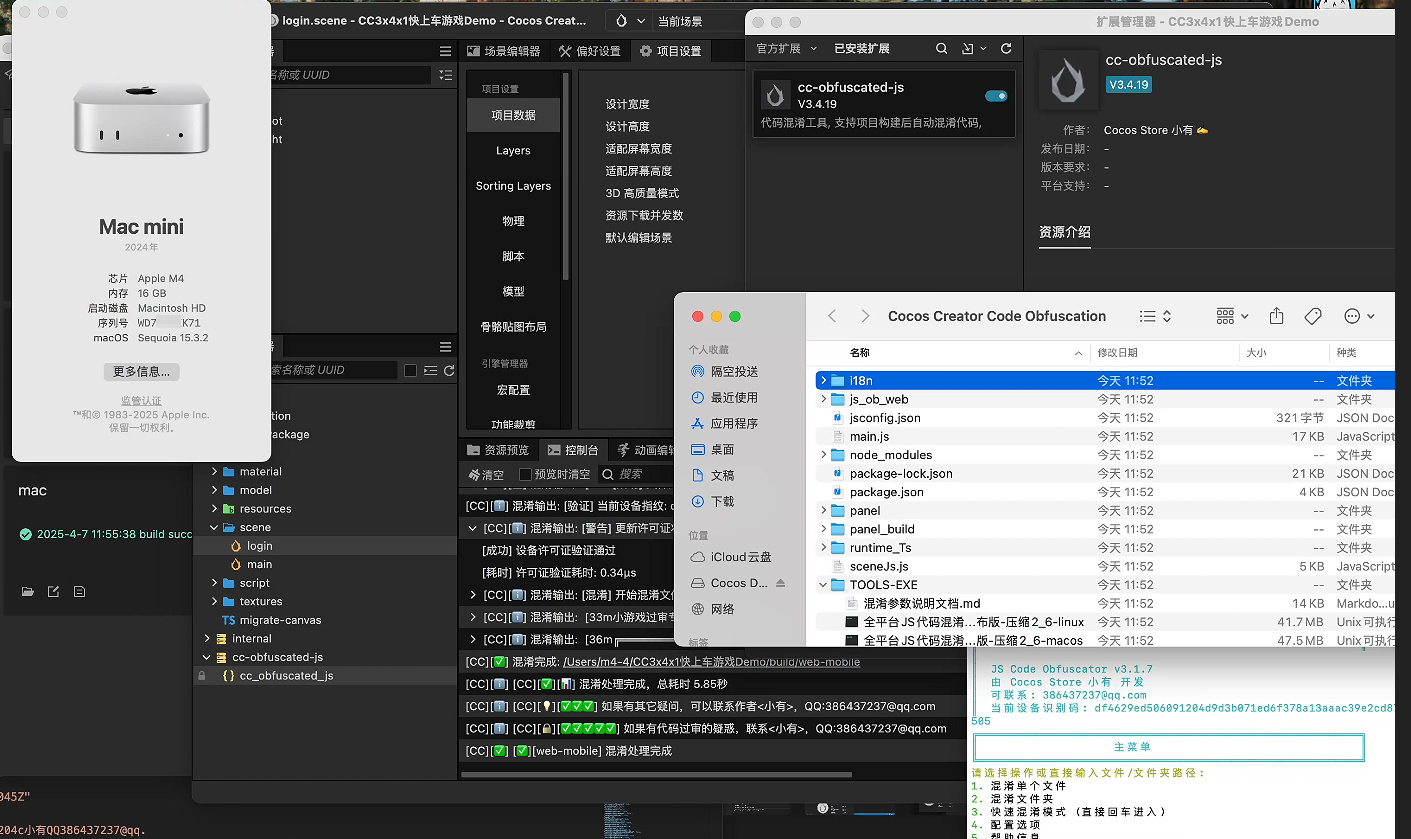Image resolution: width=1411 pixels, height=839 pixels.
Task: Click the console search magnifier icon
Action: coord(607,474)
